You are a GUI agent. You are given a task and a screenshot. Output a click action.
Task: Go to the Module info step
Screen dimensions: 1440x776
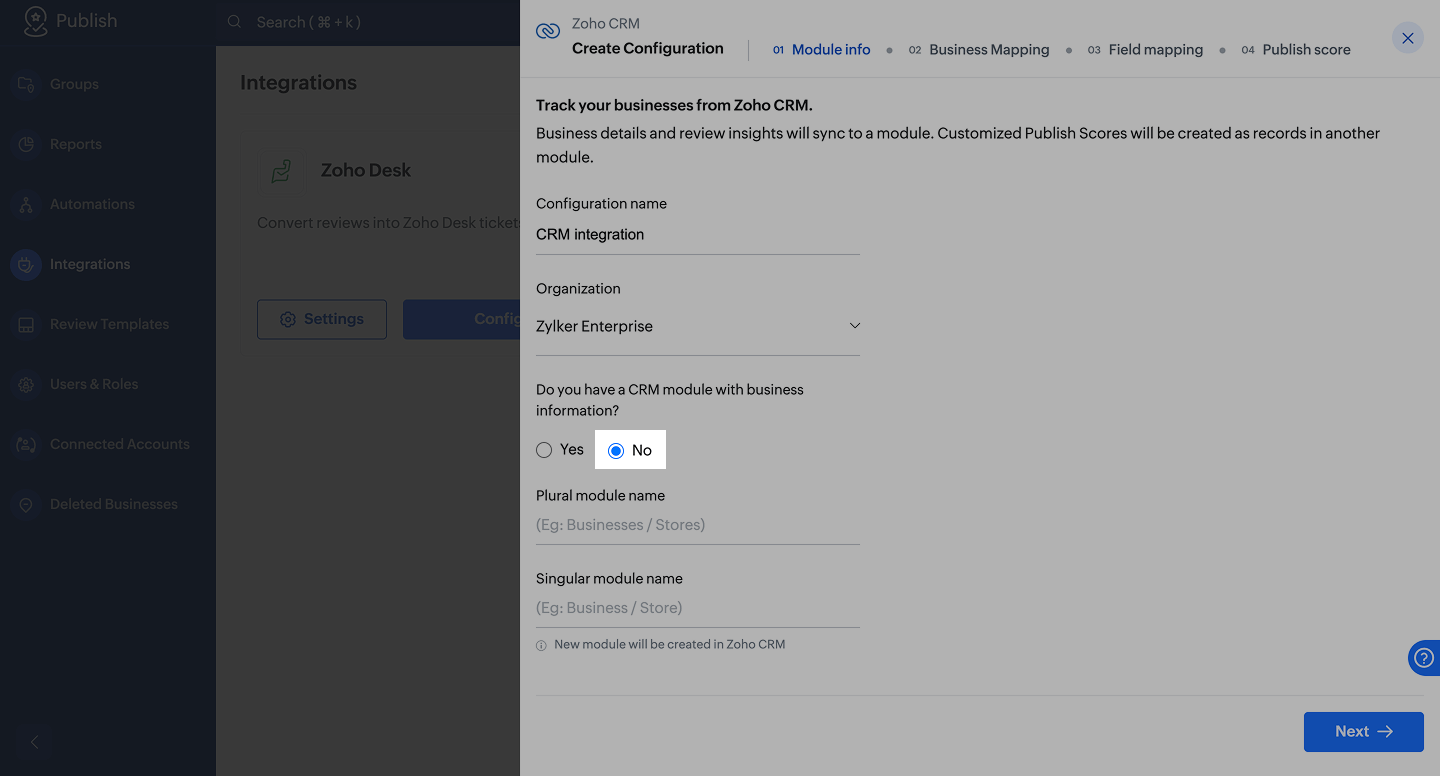click(x=821, y=49)
